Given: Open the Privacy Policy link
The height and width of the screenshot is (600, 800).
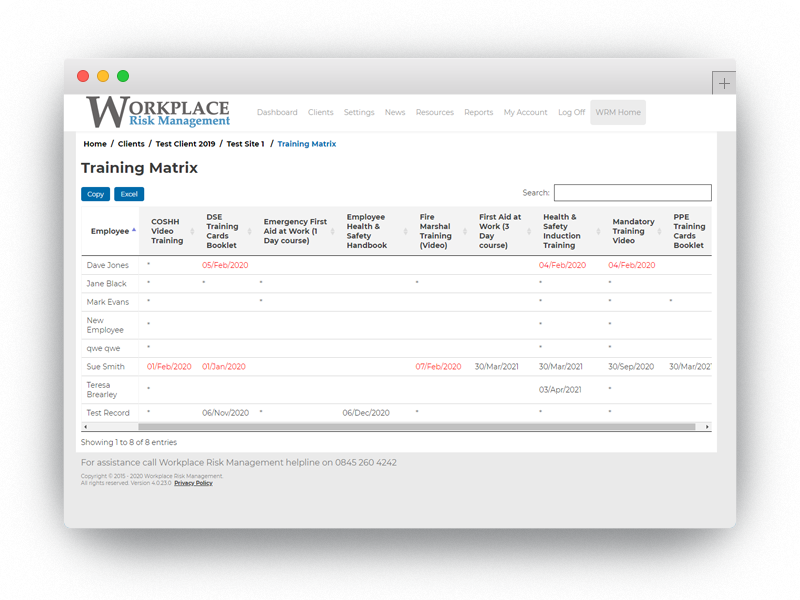Looking at the screenshot, I should tap(193, 483).
